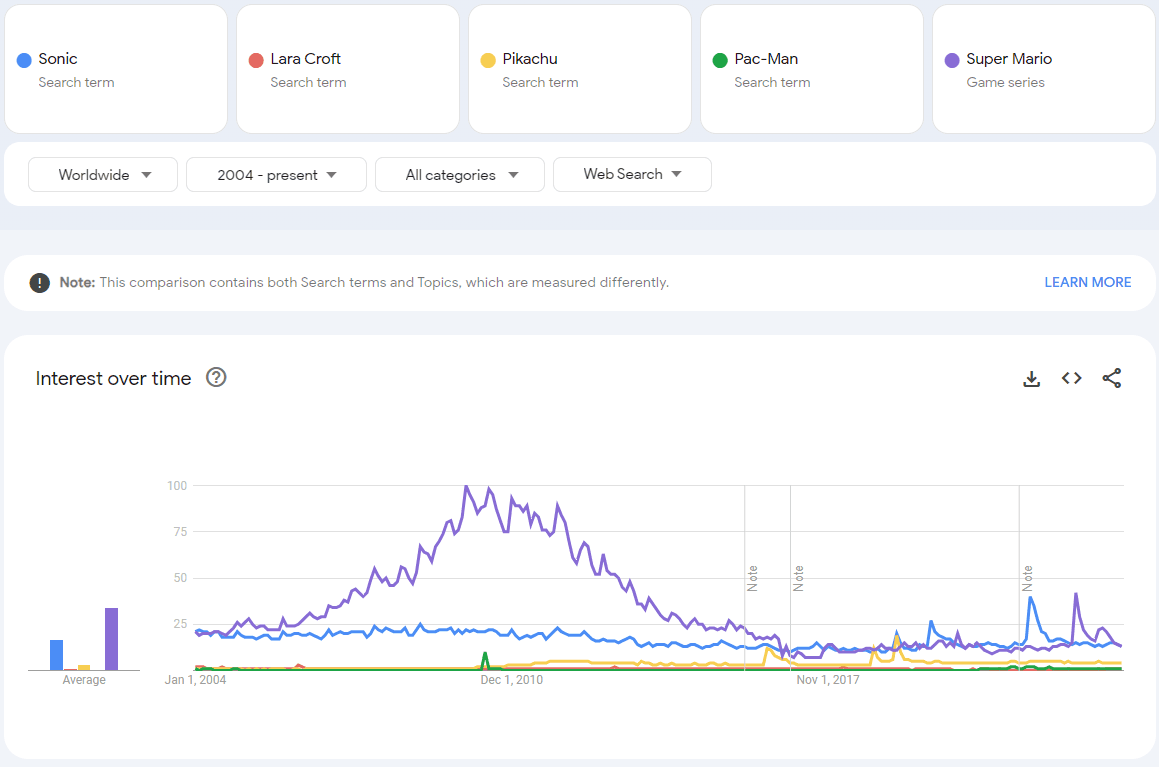Click the Nov 1, 2017 axis label

point(828,680)
